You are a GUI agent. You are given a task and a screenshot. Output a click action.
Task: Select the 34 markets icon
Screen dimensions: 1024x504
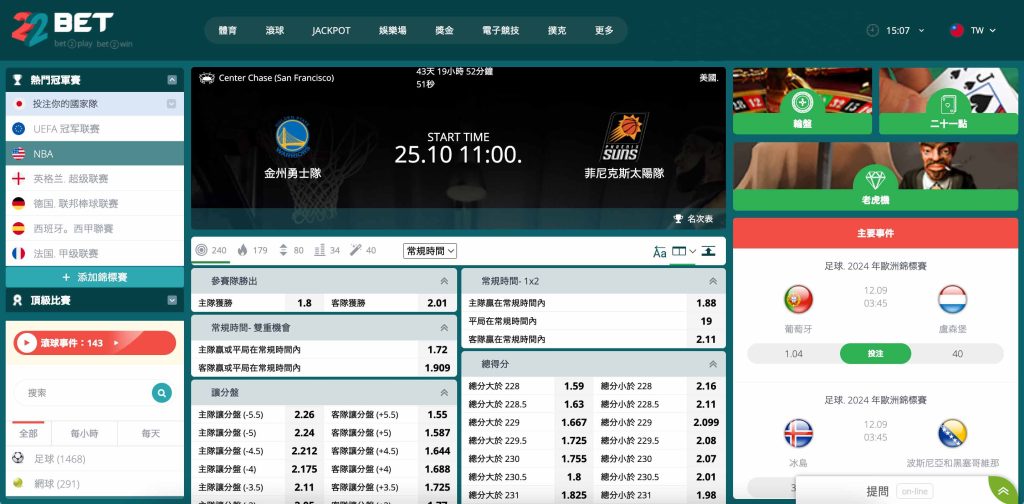[x=319, y=250]
